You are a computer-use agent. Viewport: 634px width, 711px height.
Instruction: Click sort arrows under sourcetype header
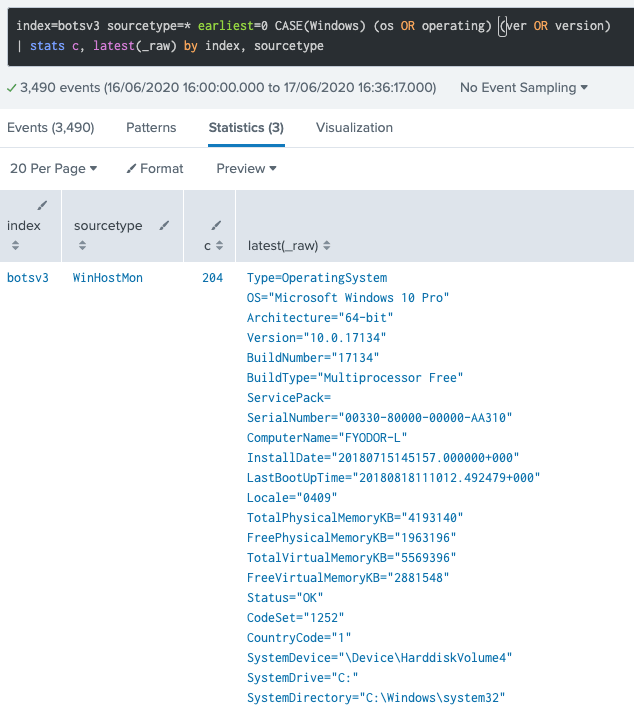click(82, 245)
